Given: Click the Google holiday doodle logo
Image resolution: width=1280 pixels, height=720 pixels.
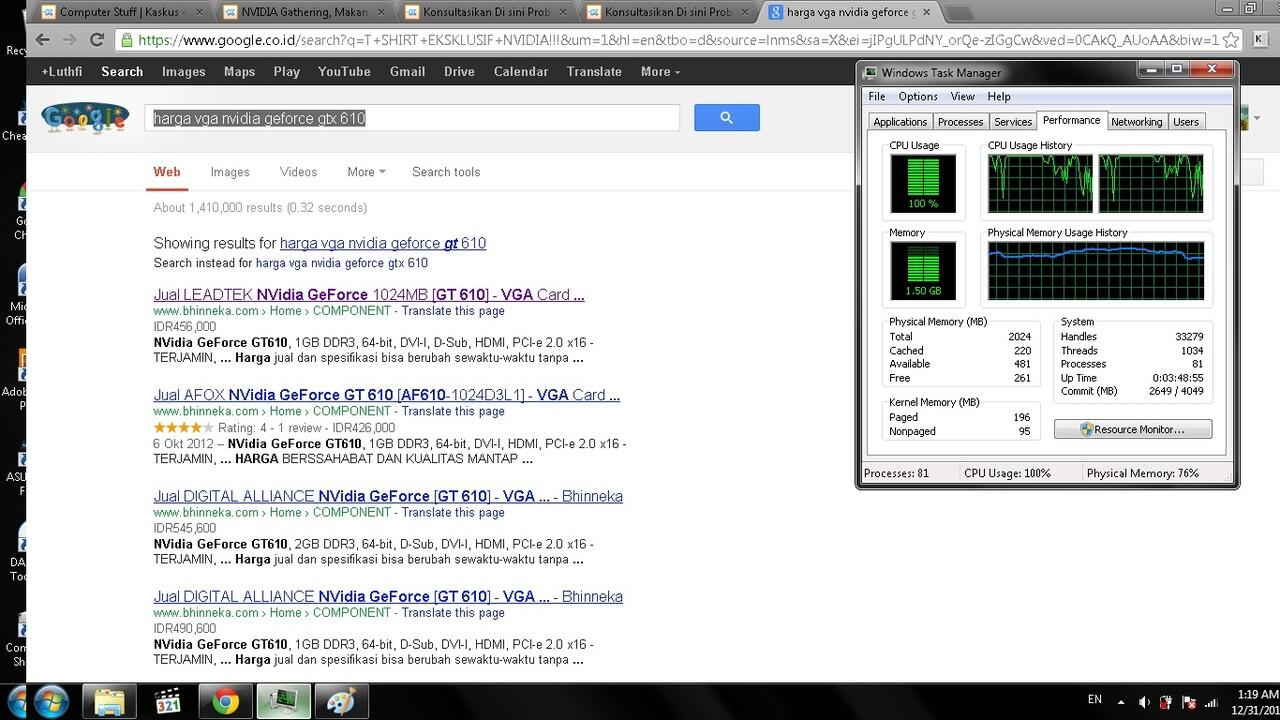Looking at the screenshot, I should (85, 117).
